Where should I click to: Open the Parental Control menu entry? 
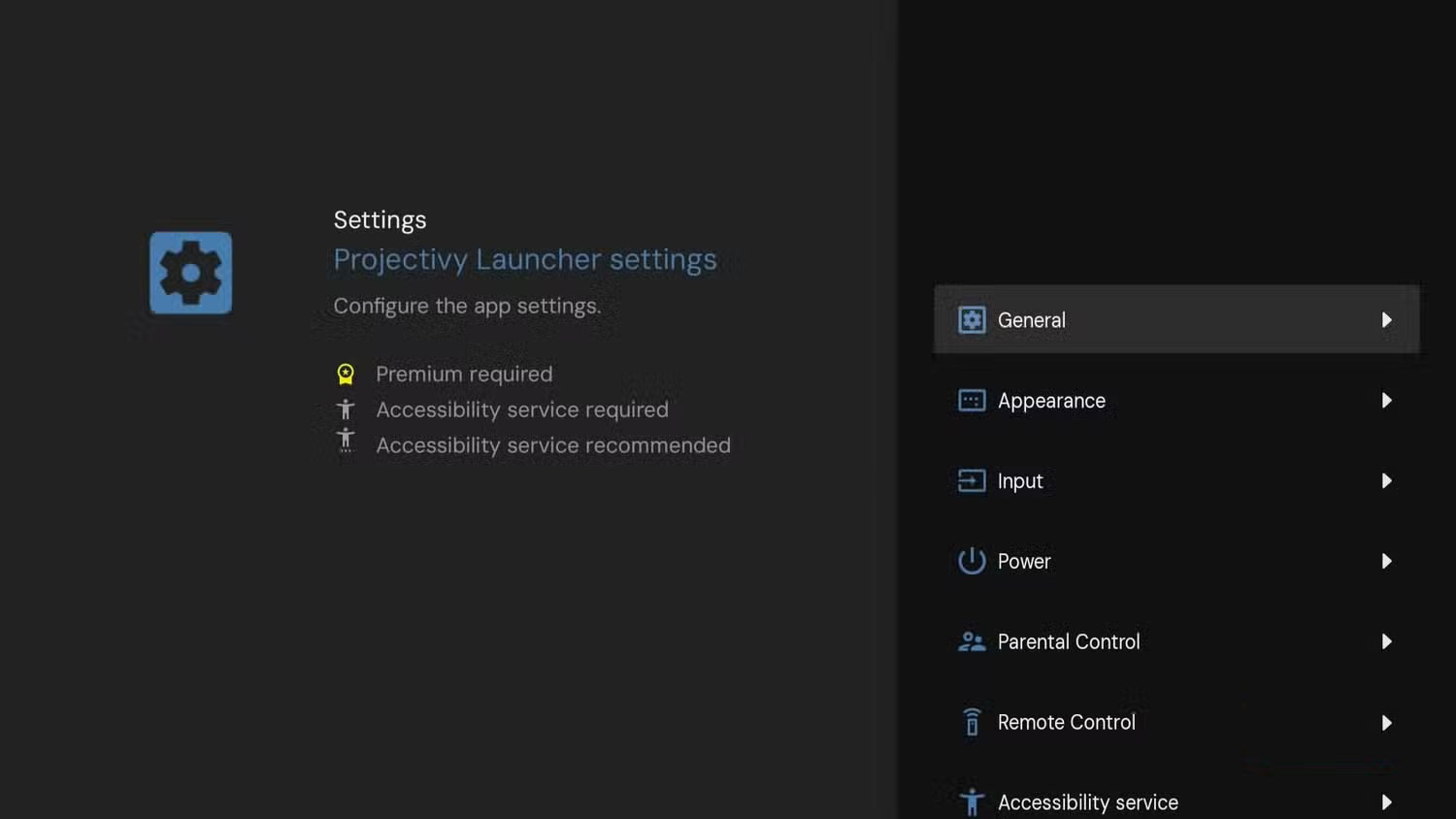[1068, 641]
